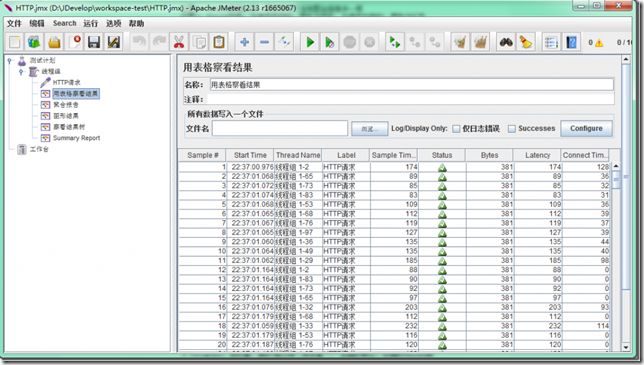Toggle the 仅日志错误 checkbox
The width and height of the screenshot is (644, 365).
click(456, 129)
